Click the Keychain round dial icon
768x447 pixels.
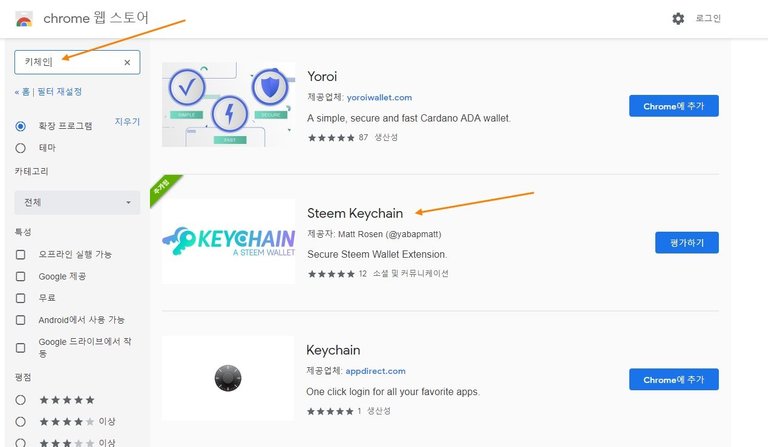pyautogui.click(x=228, y=378)
